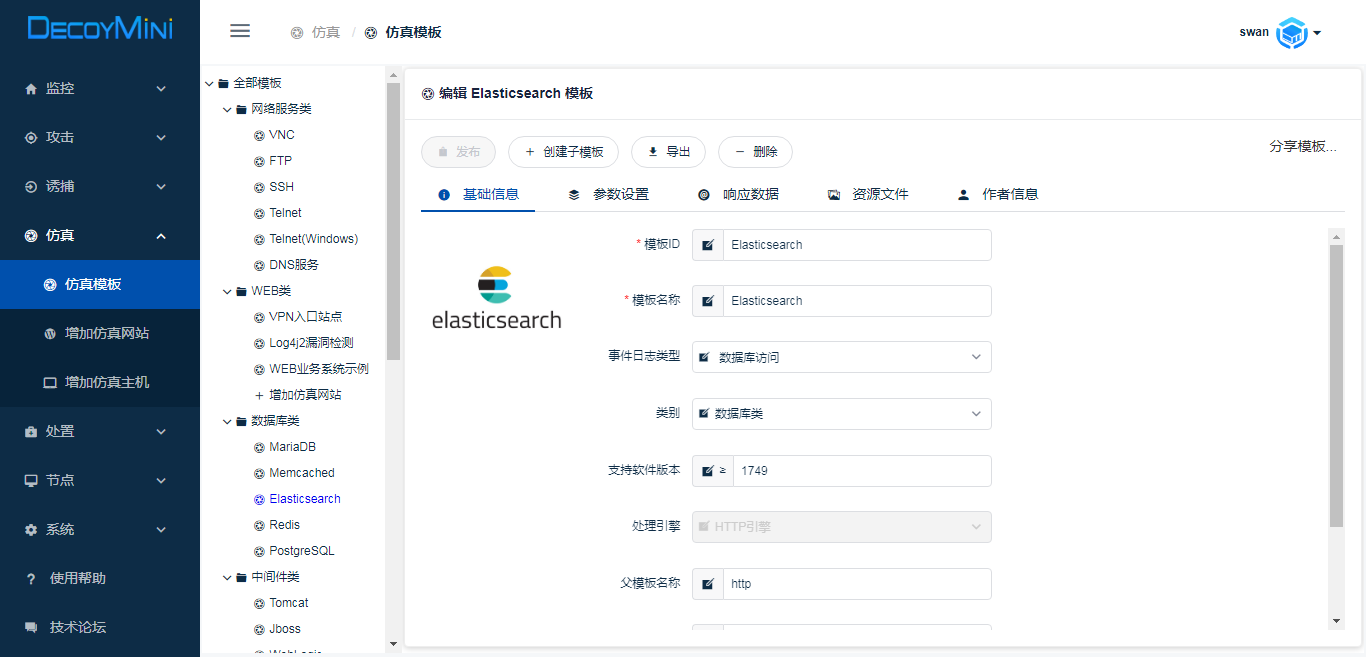Click the hamburger menu icon to collapse sidebar

click(240, 31)
